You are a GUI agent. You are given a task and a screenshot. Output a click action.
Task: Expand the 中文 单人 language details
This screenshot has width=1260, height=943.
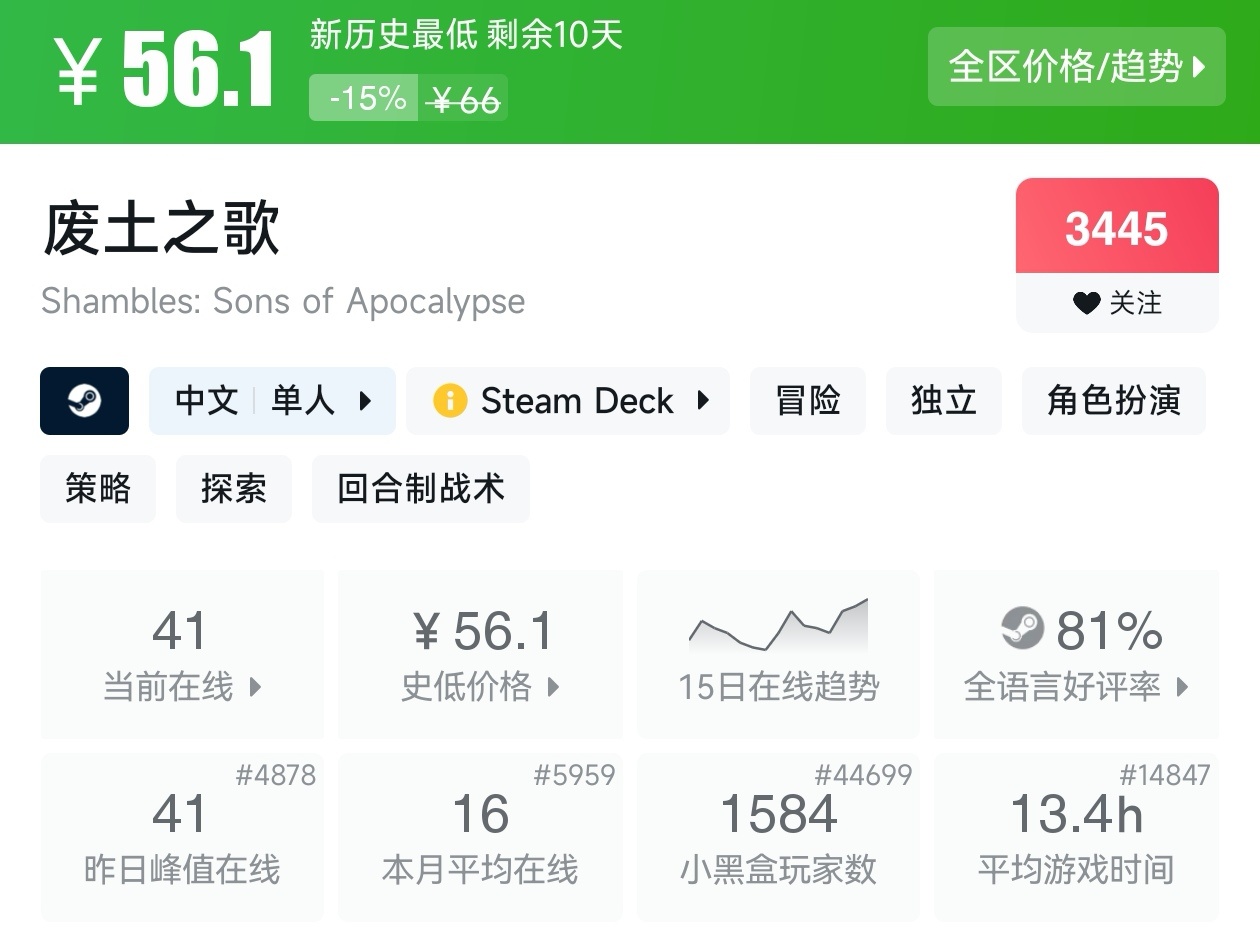[272, 401]
